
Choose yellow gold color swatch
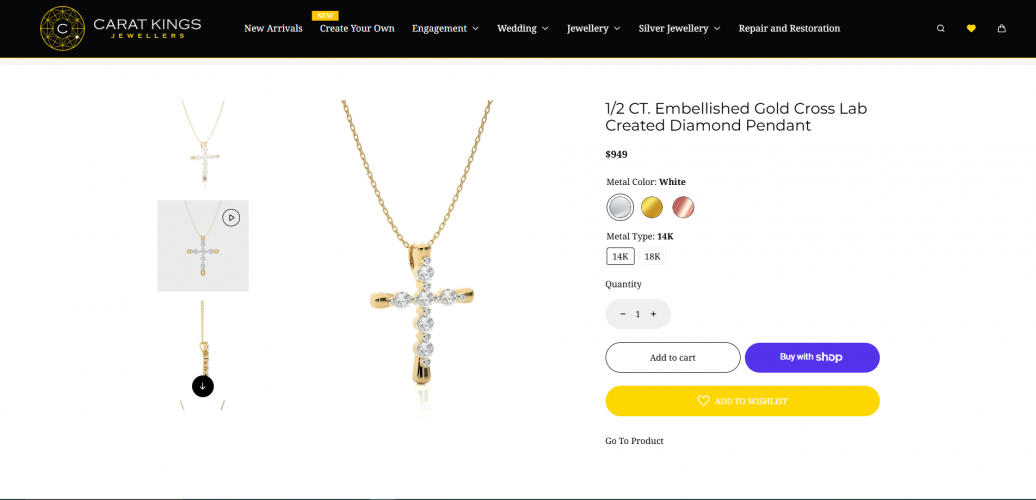[x=652, y=207]
